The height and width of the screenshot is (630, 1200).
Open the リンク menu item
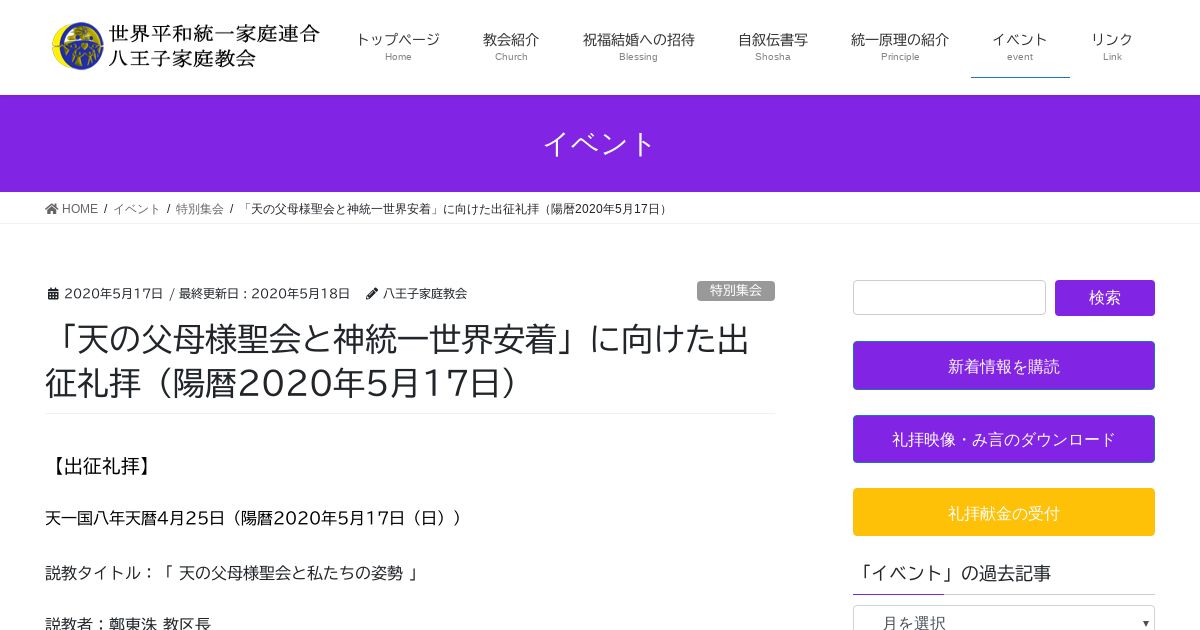(1112, 46)
